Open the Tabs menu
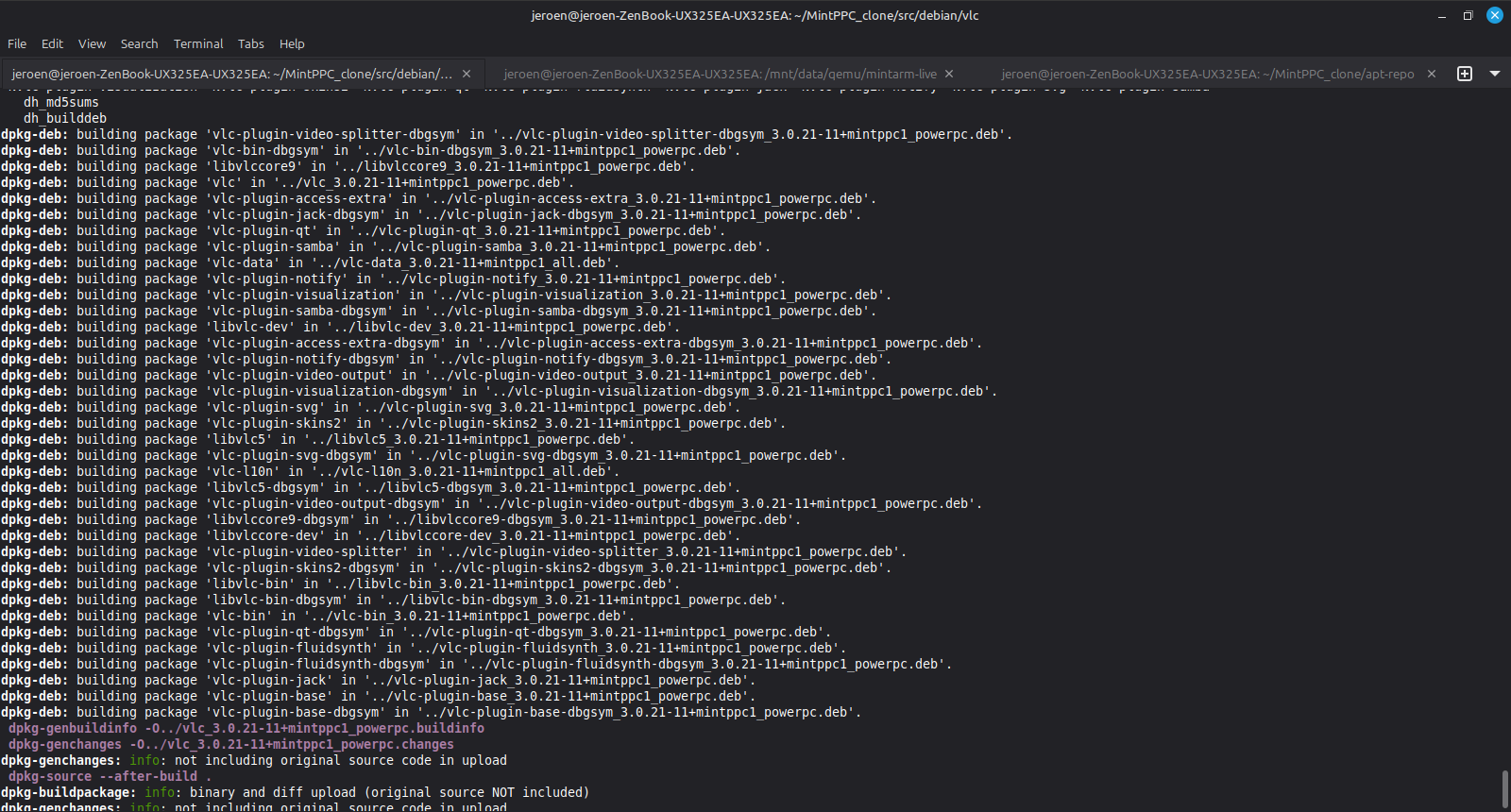 point(250,43)
